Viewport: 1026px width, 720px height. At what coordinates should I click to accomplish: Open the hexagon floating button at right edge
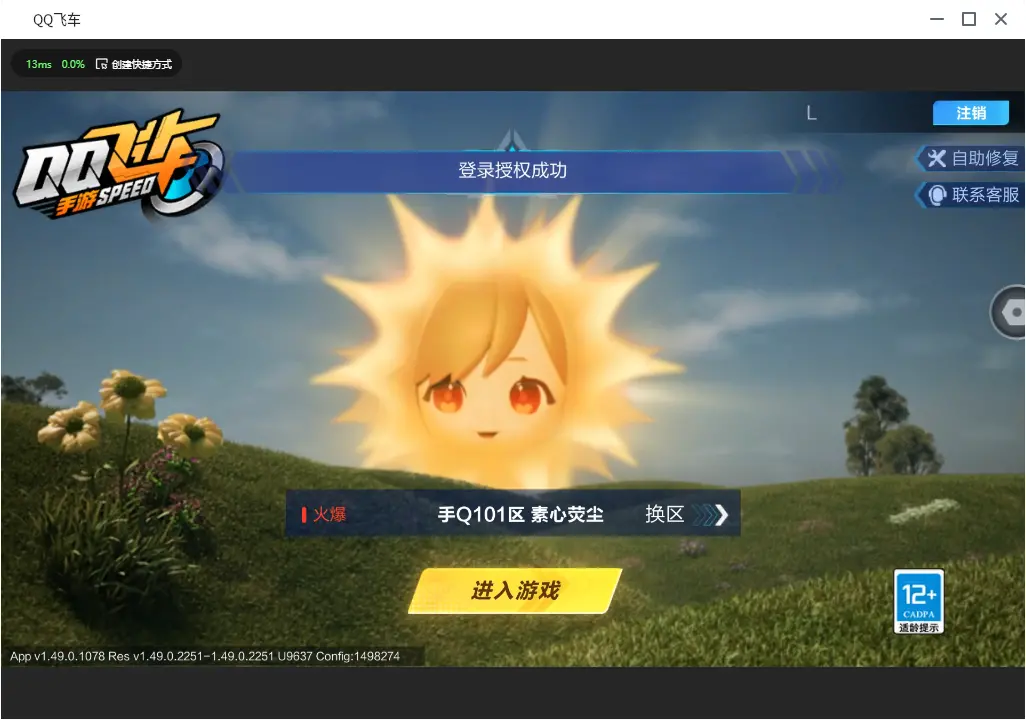click(1009, 312)
